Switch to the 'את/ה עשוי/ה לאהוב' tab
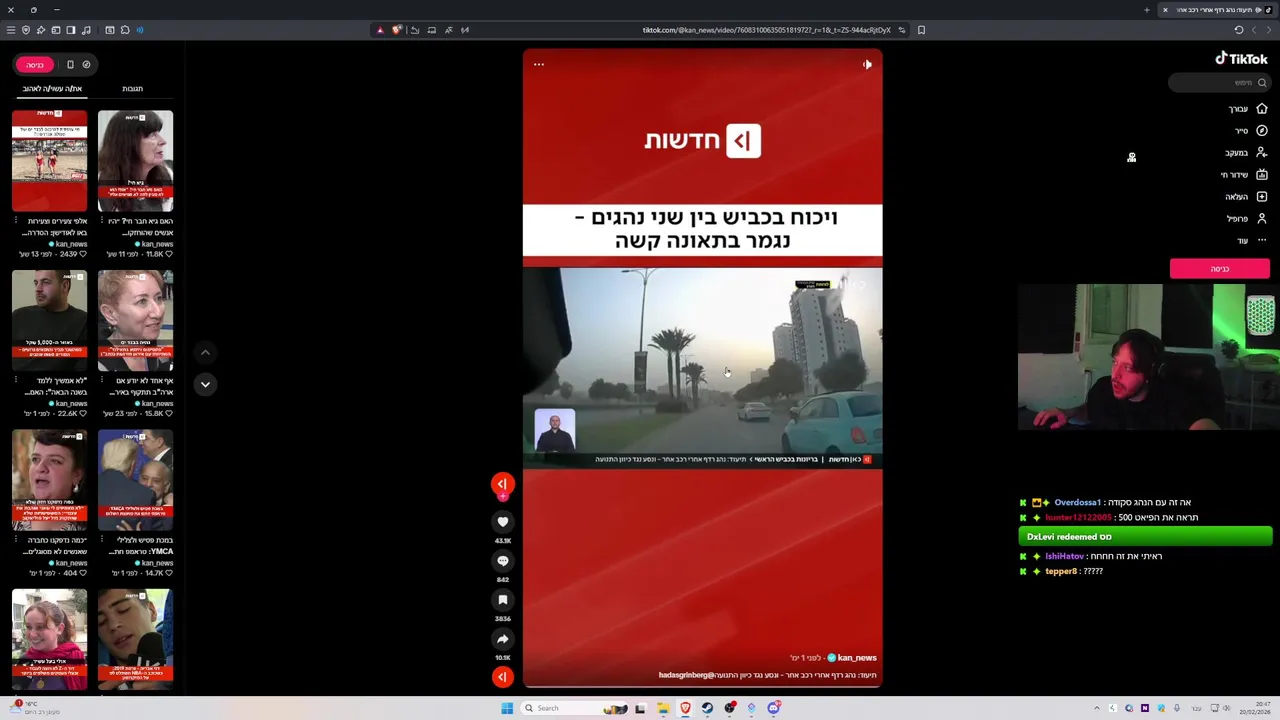Viewport: 1280px width, 720px height. click(52, 89)
